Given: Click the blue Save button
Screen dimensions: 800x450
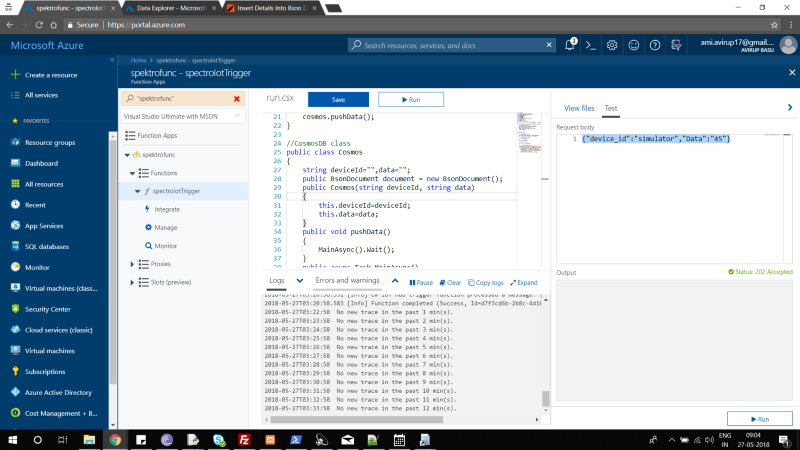Looking at the screenshot, I should (x=338, y=99).
